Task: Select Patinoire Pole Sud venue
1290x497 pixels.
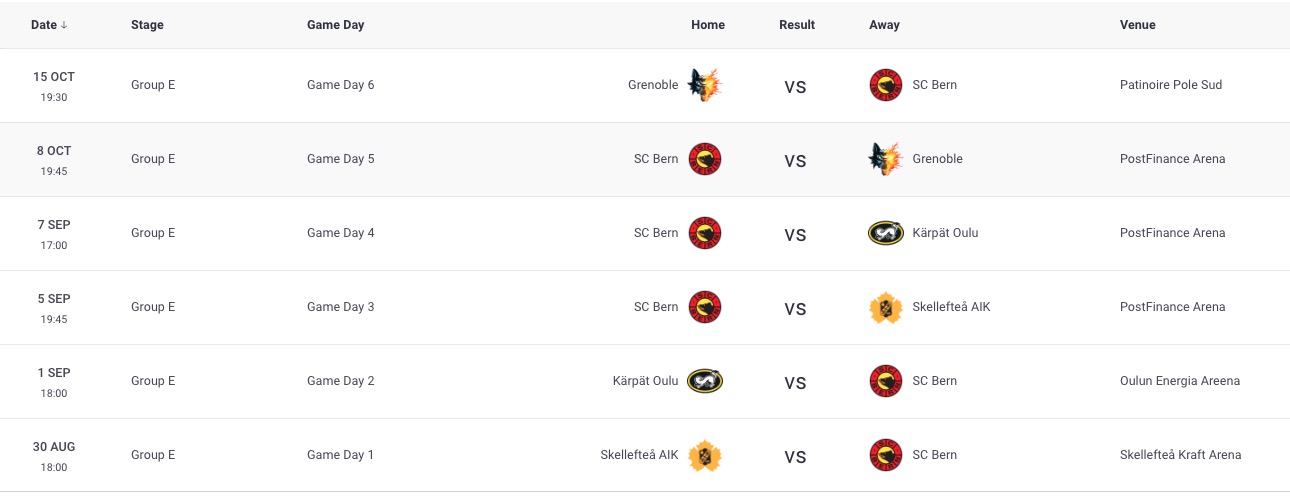Action: pyautogui.click(x=1171, y=85)
